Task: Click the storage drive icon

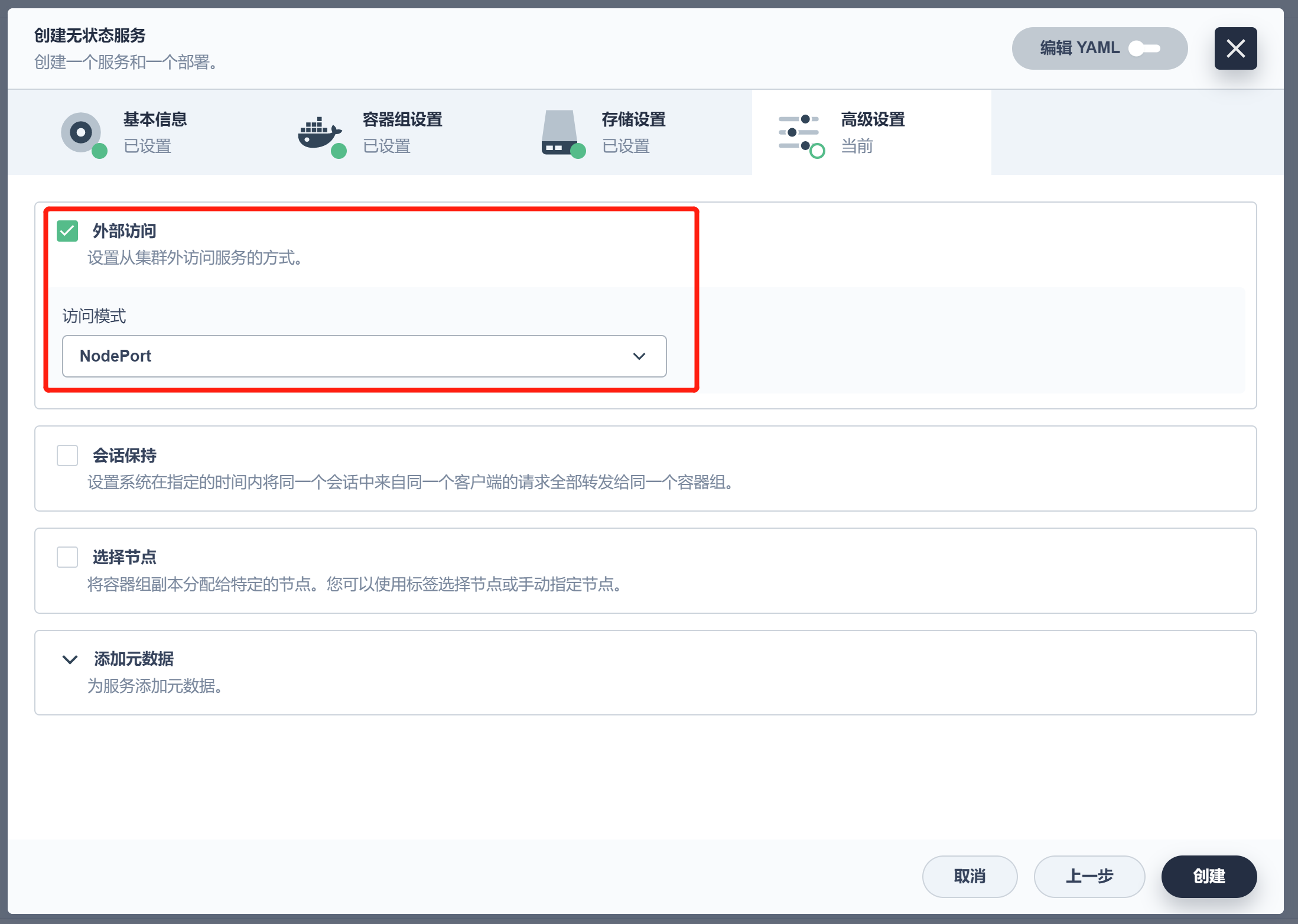Action: coord(559,132)
